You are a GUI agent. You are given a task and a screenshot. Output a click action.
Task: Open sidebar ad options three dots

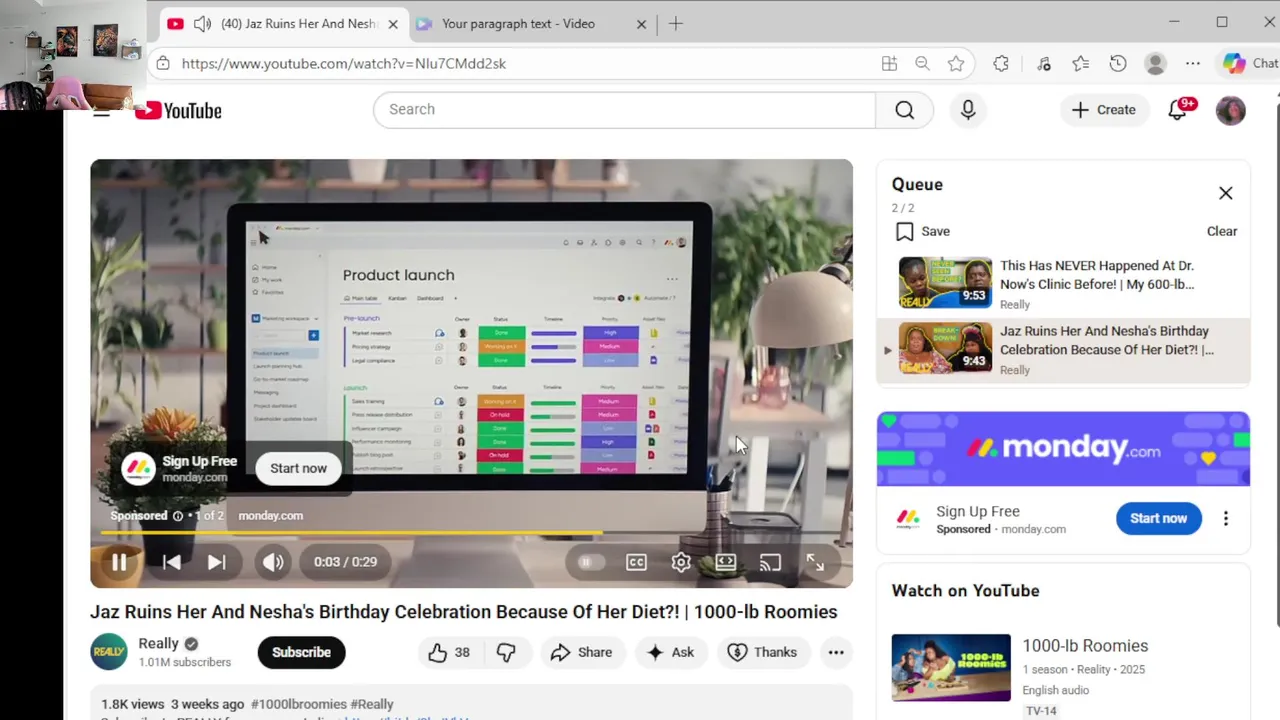click(x=1226, y=518)
